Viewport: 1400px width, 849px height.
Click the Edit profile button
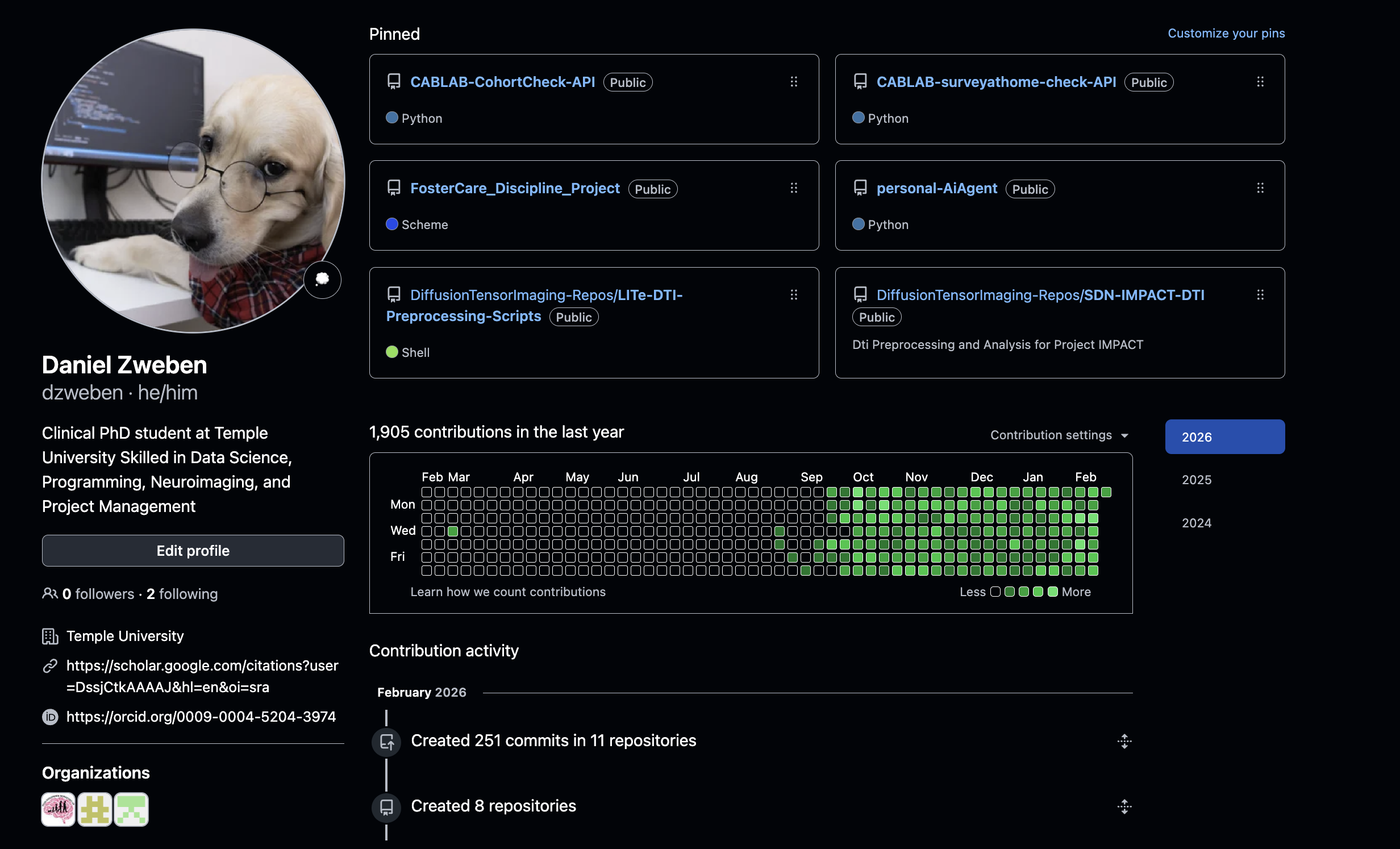(193, 550)
